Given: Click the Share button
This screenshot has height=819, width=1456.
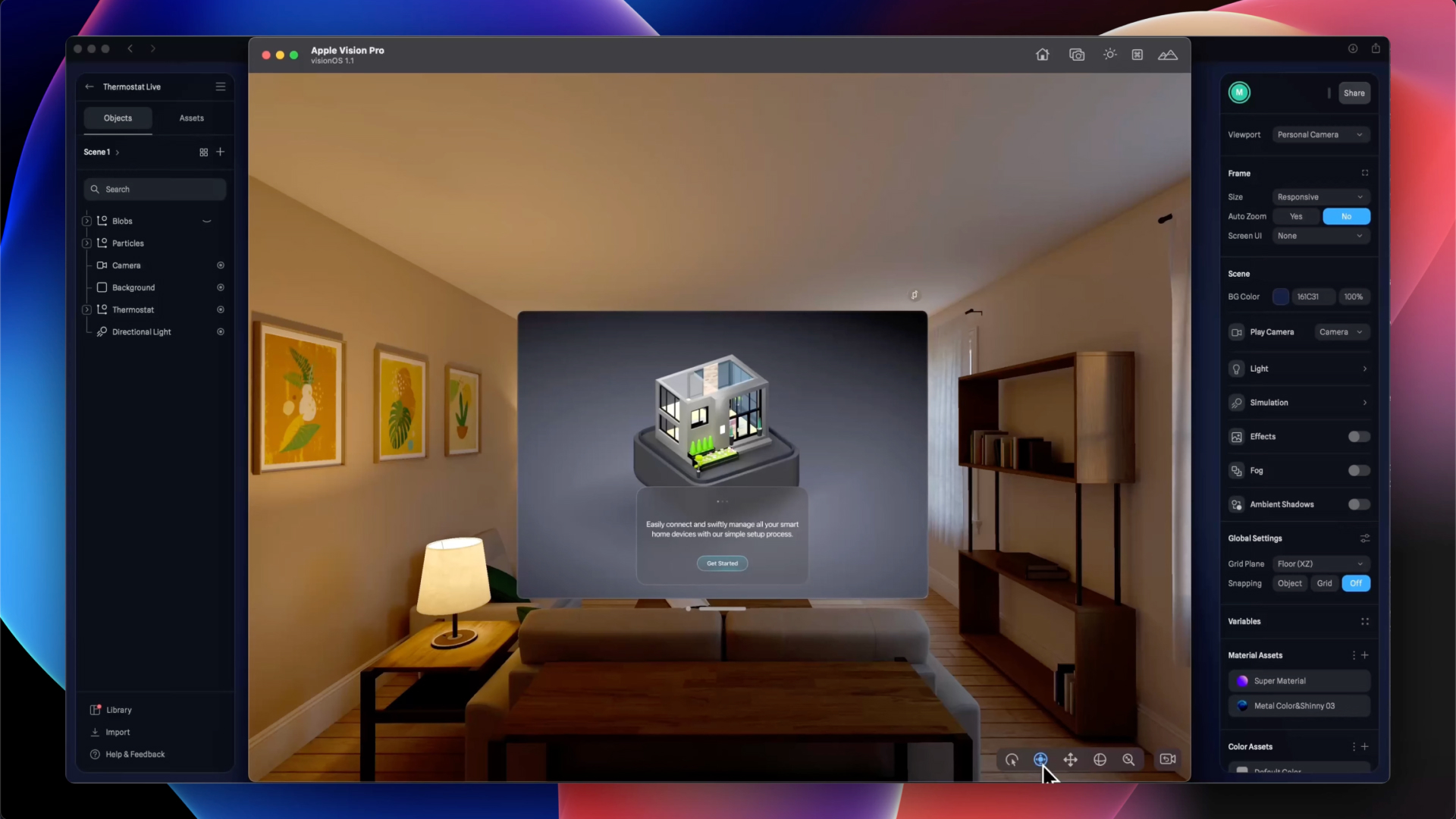Looking at the screenshot, I should 1354,93.
